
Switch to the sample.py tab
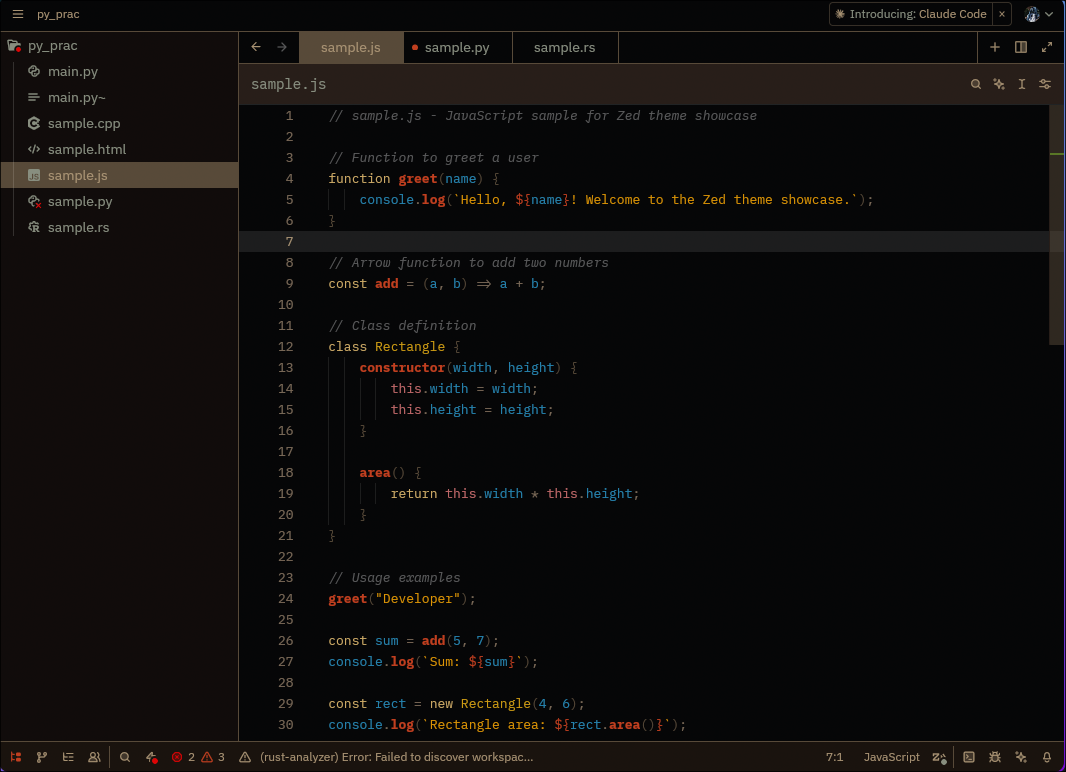(x=458, y=48)
